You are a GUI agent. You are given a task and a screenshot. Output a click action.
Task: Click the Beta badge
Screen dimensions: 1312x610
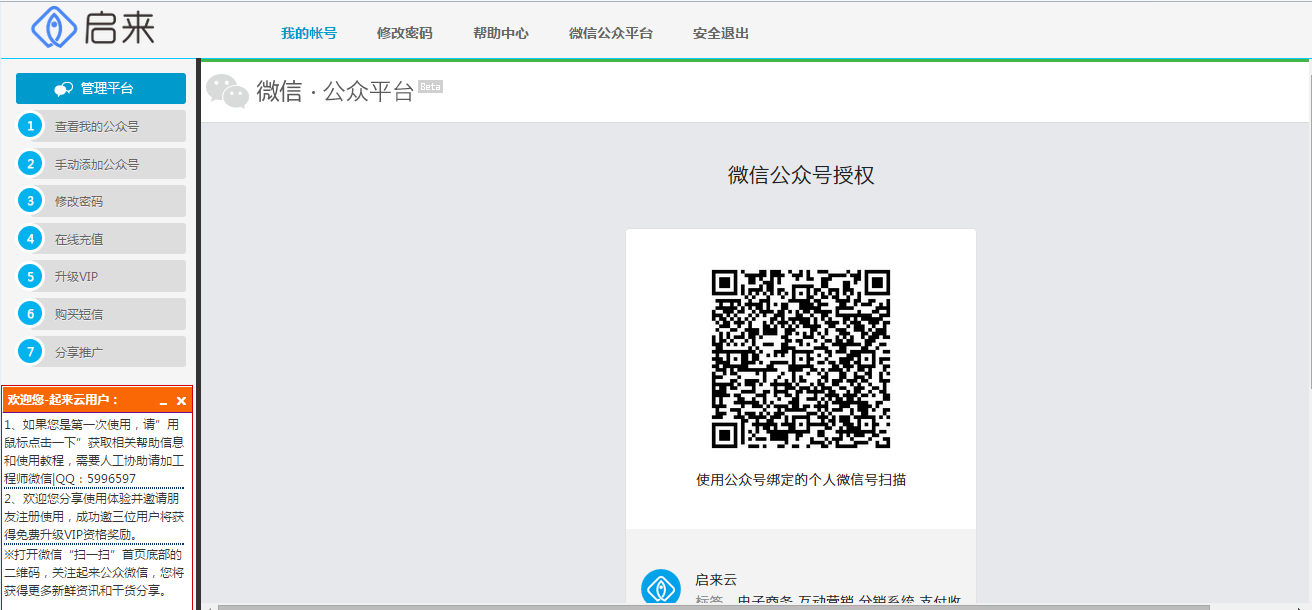click(x=430, y=87)
